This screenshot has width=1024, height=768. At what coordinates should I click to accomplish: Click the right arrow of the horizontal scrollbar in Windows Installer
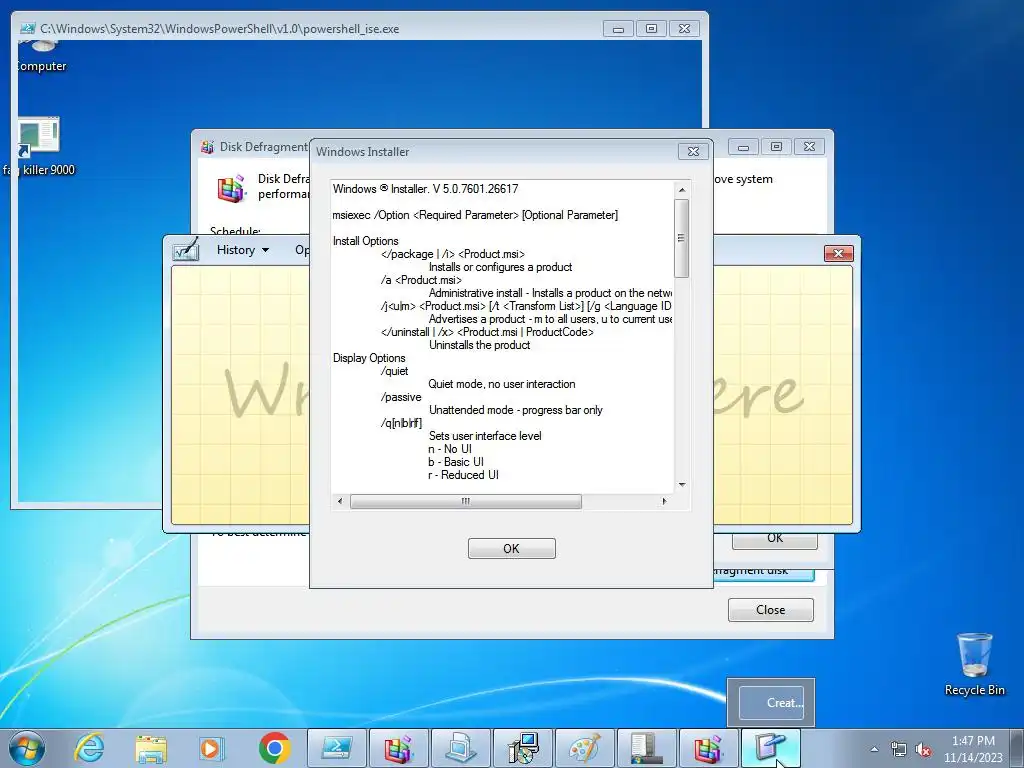(x=664, y=502)
